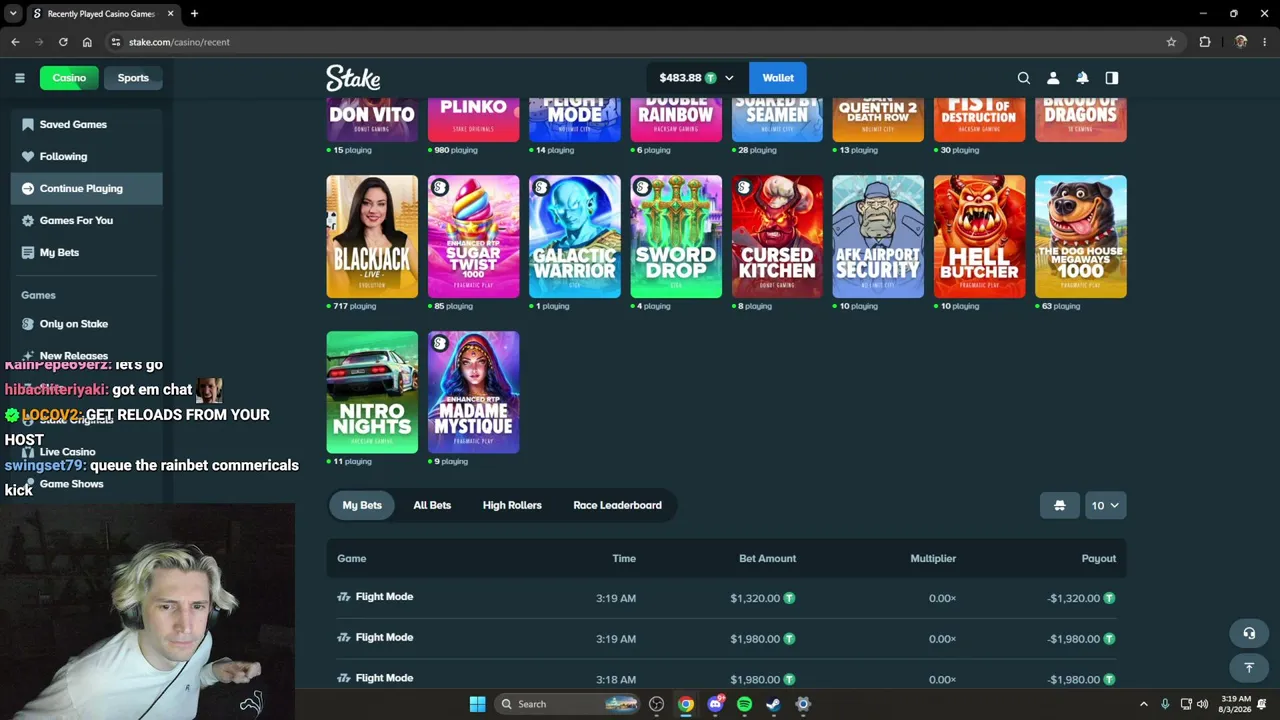
Task: Click the Multiplier column header
Action: click(933, 558)
